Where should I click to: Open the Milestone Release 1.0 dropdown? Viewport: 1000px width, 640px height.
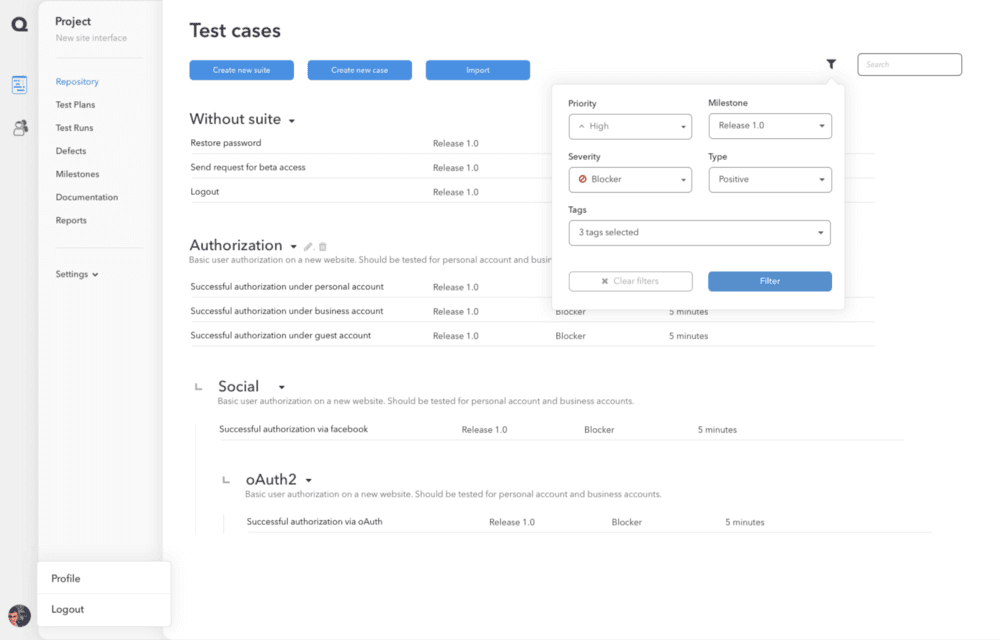pos(770,126)
